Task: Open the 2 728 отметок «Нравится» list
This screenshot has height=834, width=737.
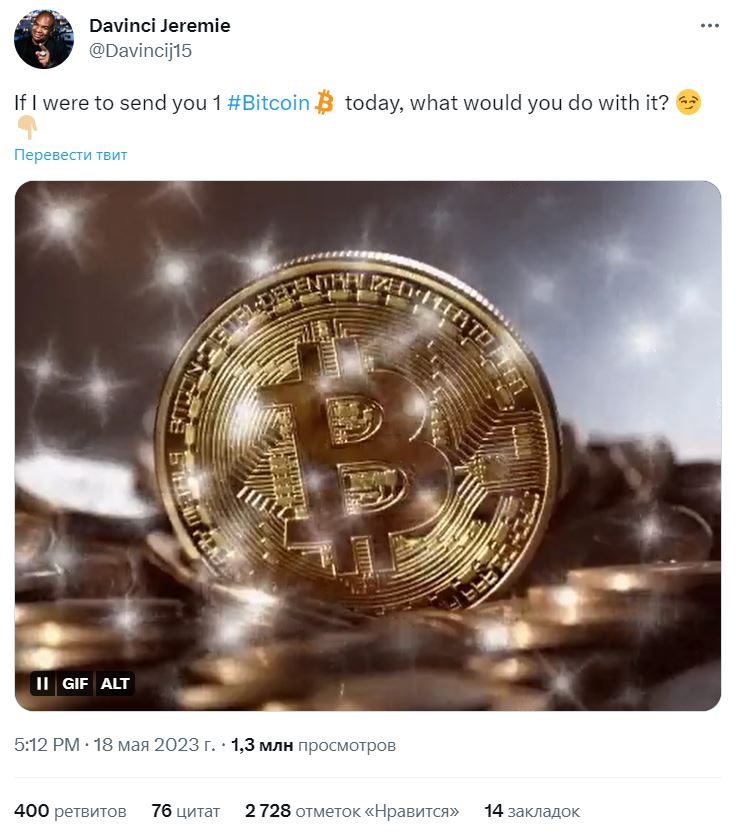Action: click(352, 811)
